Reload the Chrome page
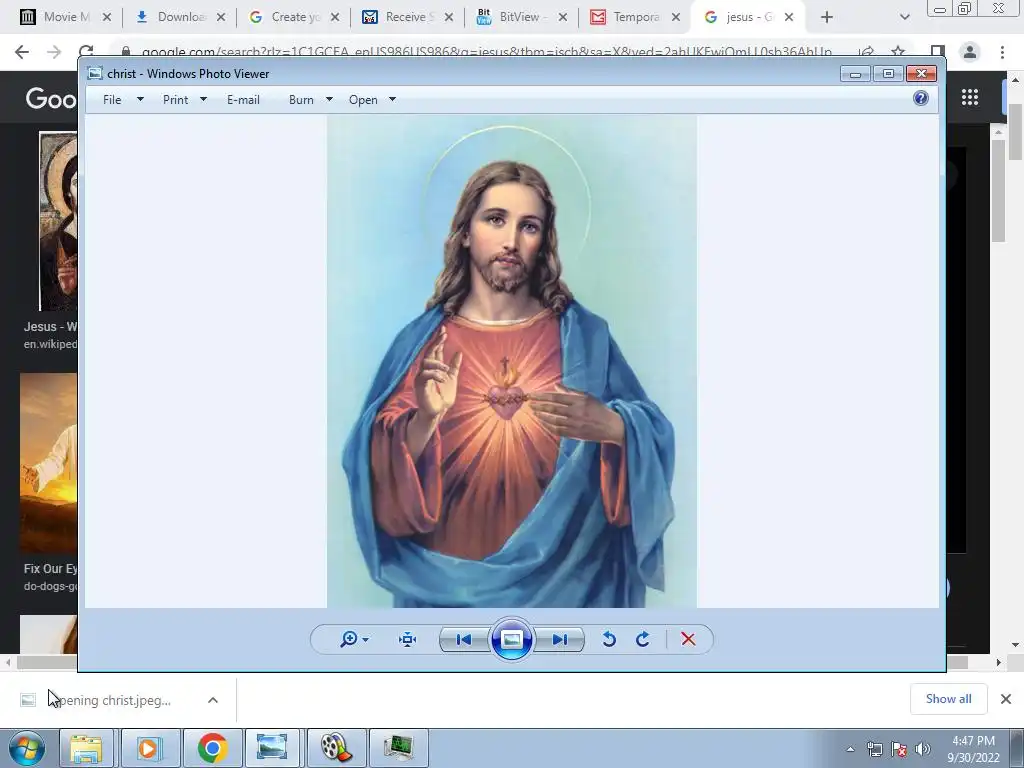The height and width of the screenshot is (768, 1024). pyautogui.click(x=86, y=52)
